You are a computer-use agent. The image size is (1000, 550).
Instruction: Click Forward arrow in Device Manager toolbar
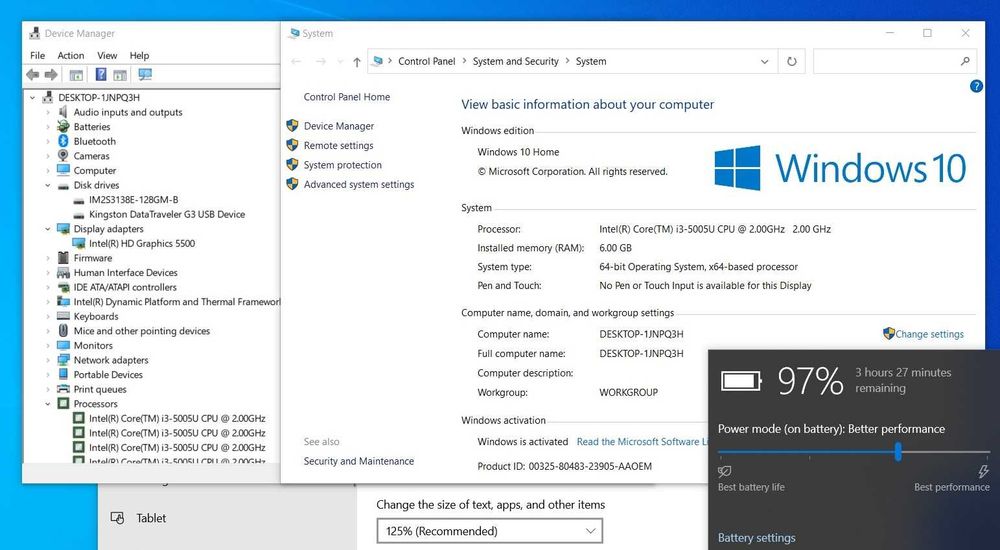click(x=51, y=75)
